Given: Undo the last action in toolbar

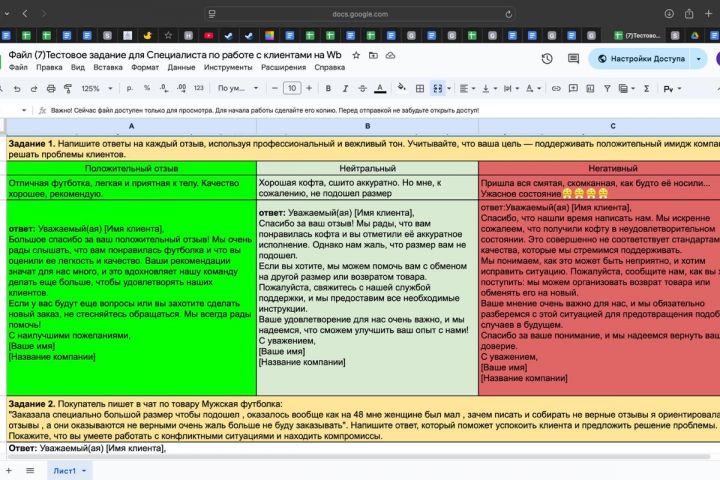Looking at the screenshot, I should point(17,89).
